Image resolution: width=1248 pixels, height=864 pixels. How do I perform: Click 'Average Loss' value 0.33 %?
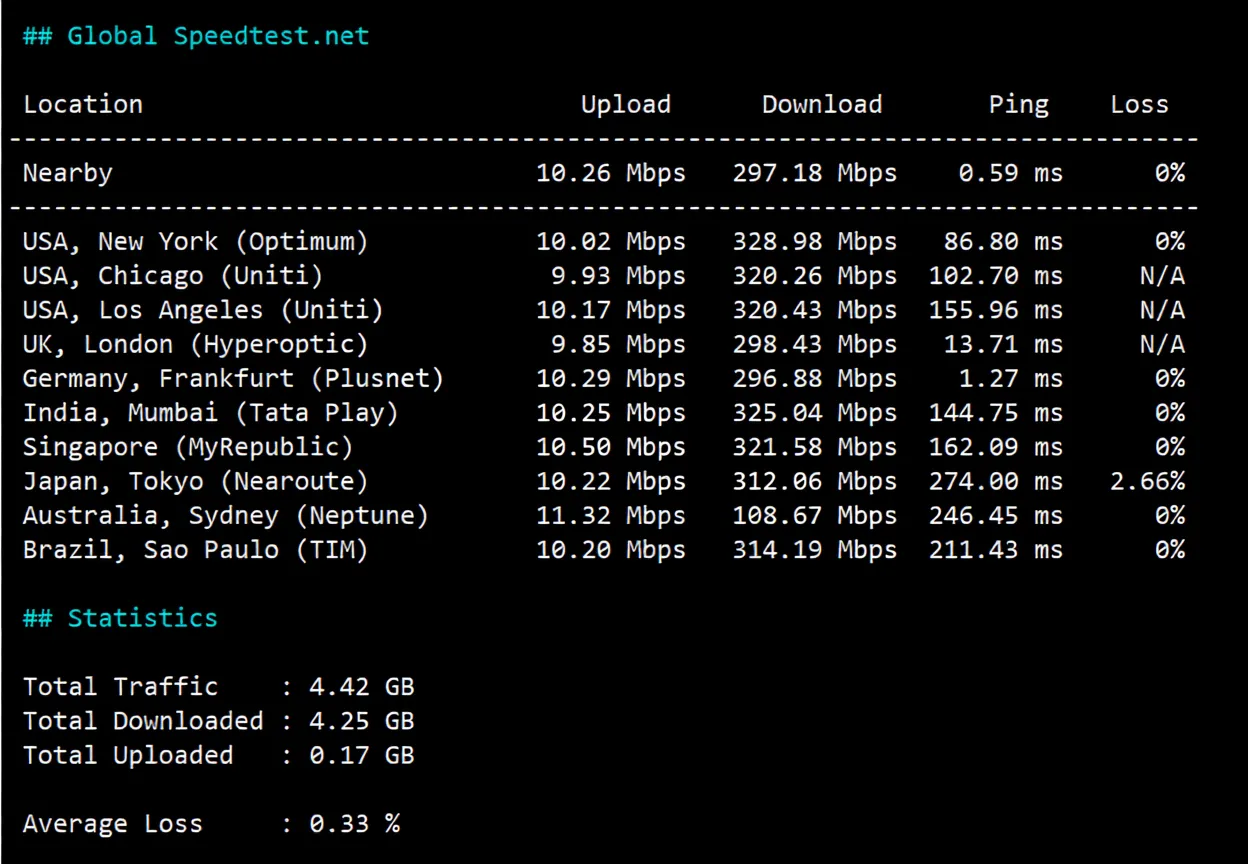[354, 823]
